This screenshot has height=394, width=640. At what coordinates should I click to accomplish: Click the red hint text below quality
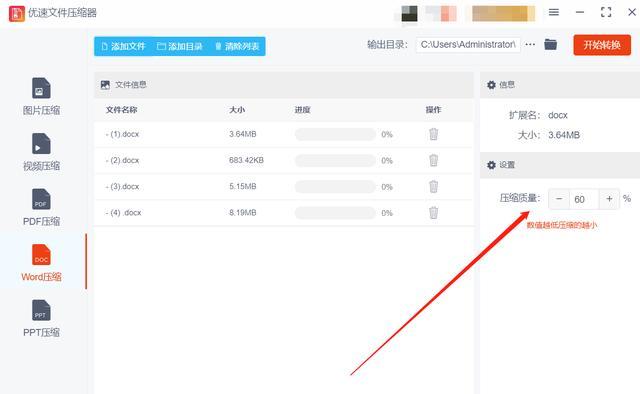[562, 225]
